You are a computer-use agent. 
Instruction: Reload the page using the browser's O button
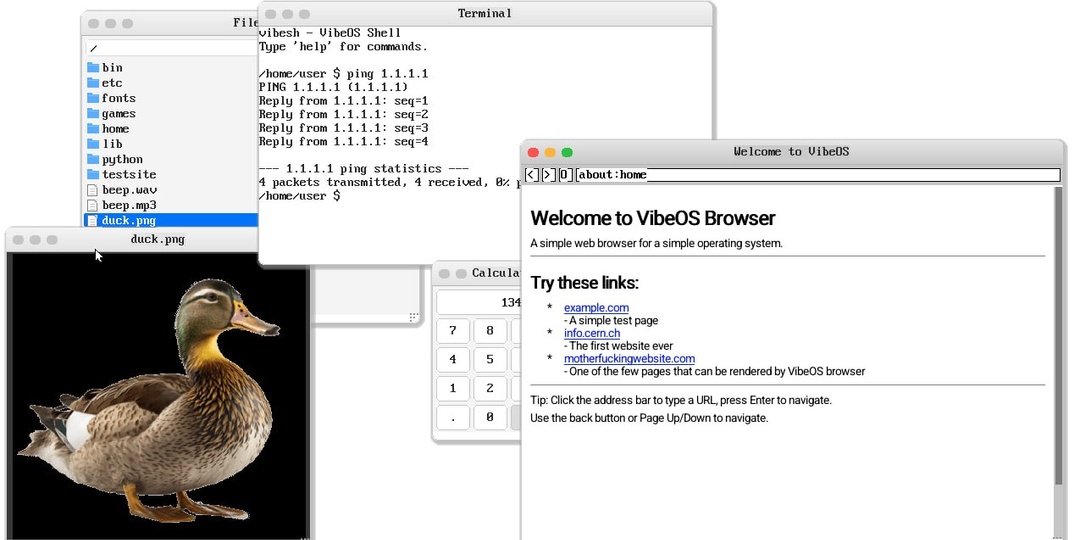[565, 175]
